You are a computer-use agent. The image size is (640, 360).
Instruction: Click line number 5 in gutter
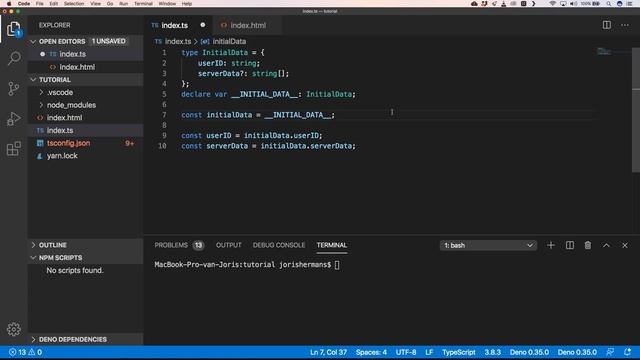click(x=164, y=94)
